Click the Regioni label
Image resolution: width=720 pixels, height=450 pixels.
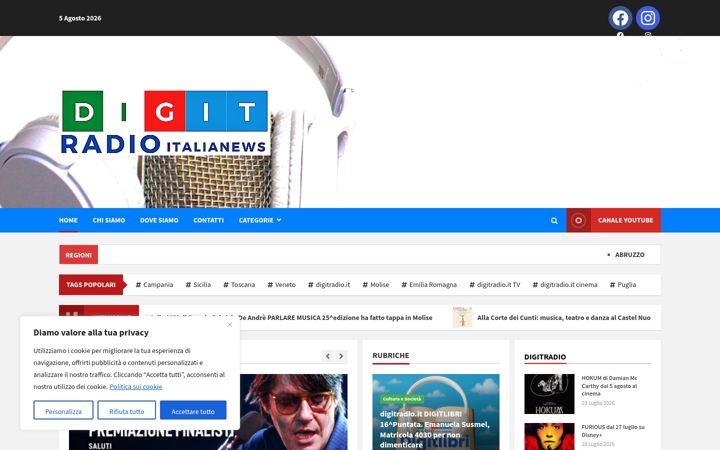79,255
